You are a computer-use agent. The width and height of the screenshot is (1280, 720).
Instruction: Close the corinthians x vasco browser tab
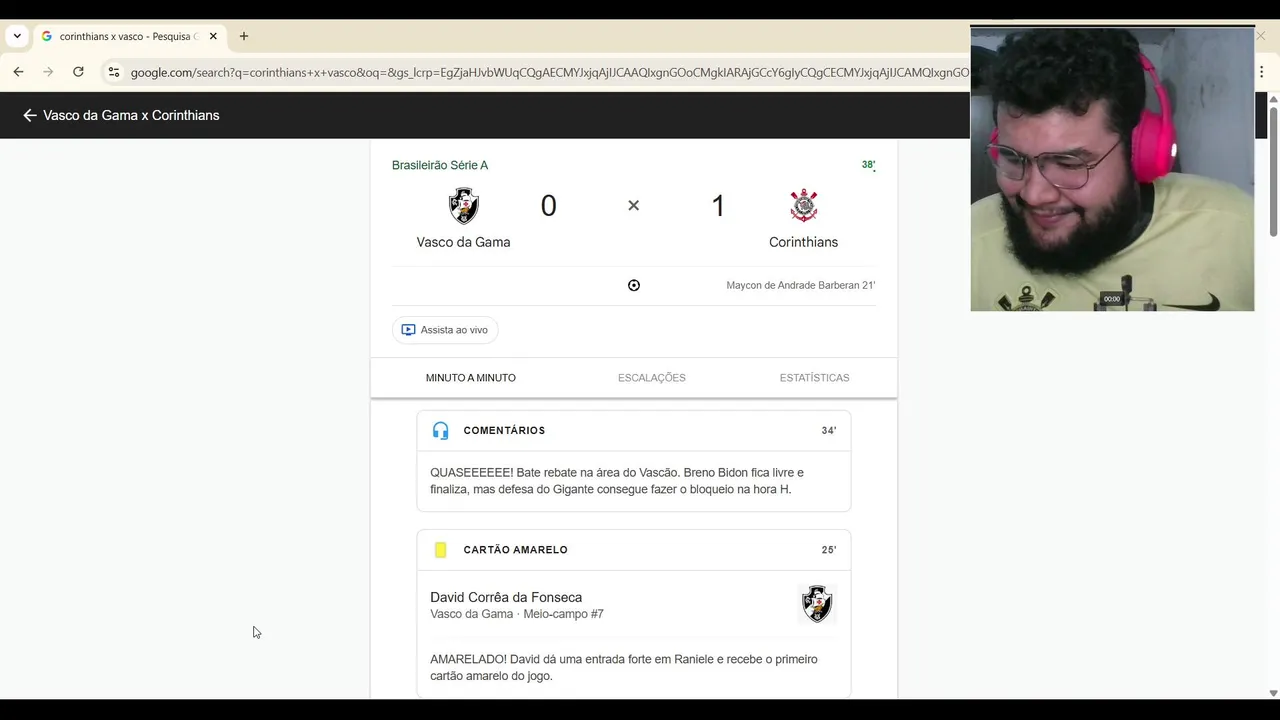[x=213, y=36]
